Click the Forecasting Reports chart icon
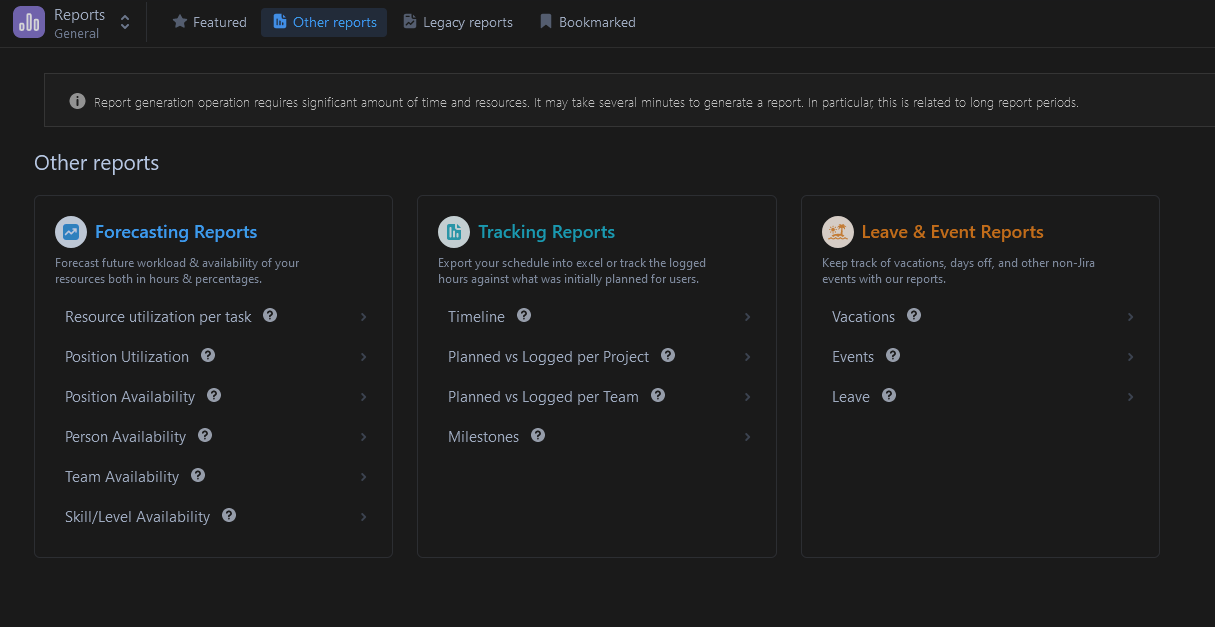 coord(71,232)
